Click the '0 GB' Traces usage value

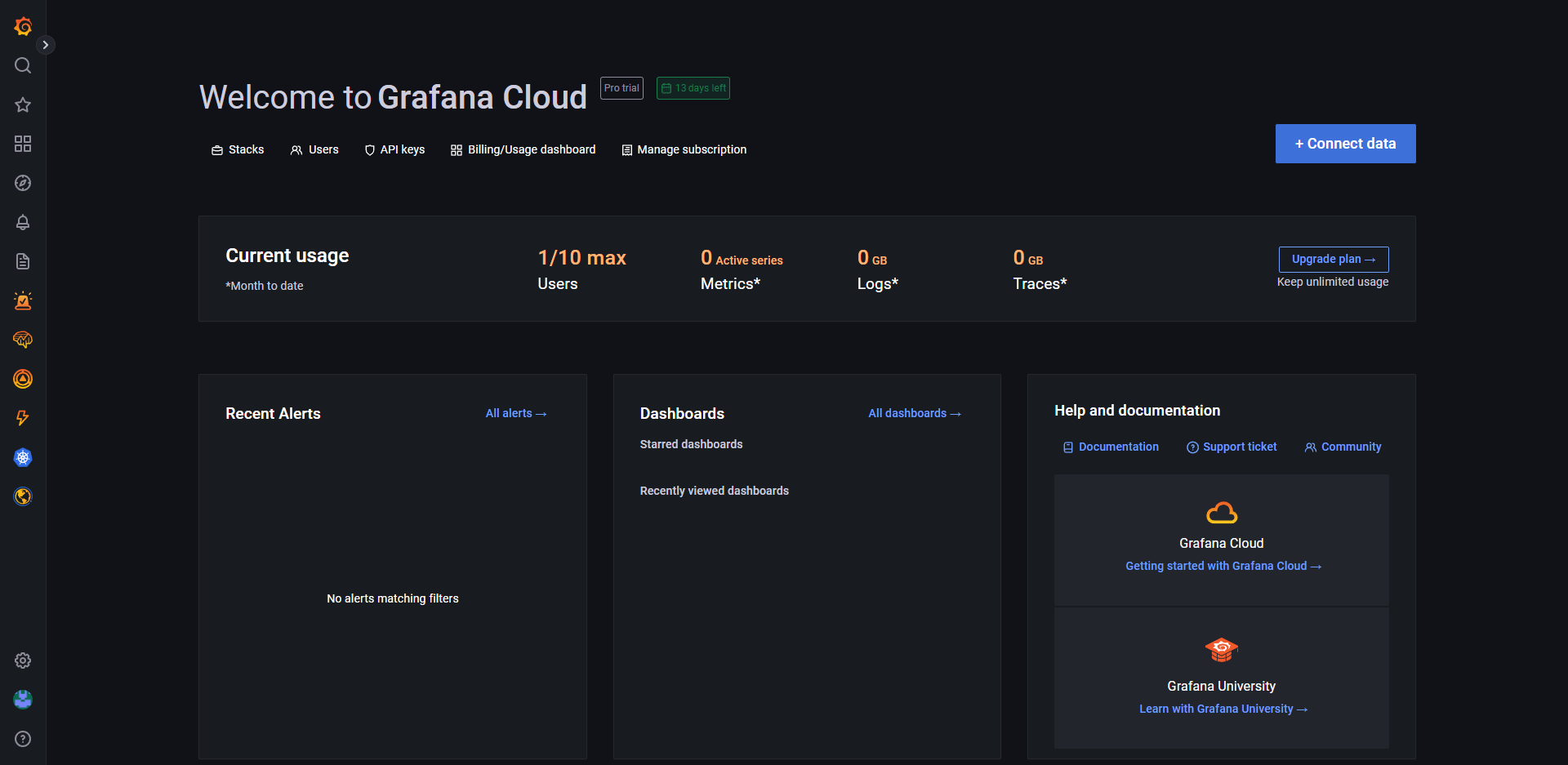point(1028,258)
